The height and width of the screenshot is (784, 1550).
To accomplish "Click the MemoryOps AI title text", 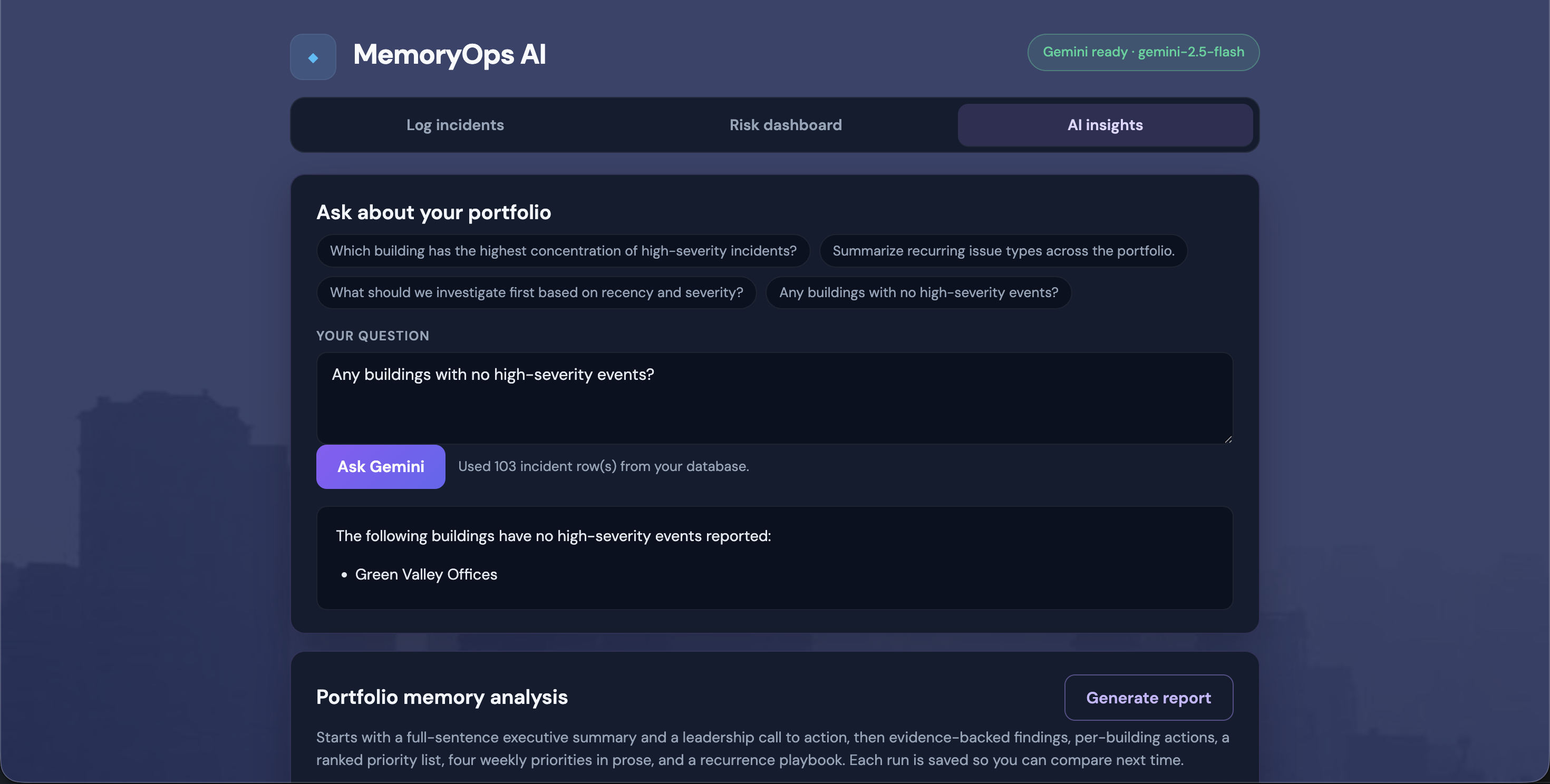I will tap(450, 55).
